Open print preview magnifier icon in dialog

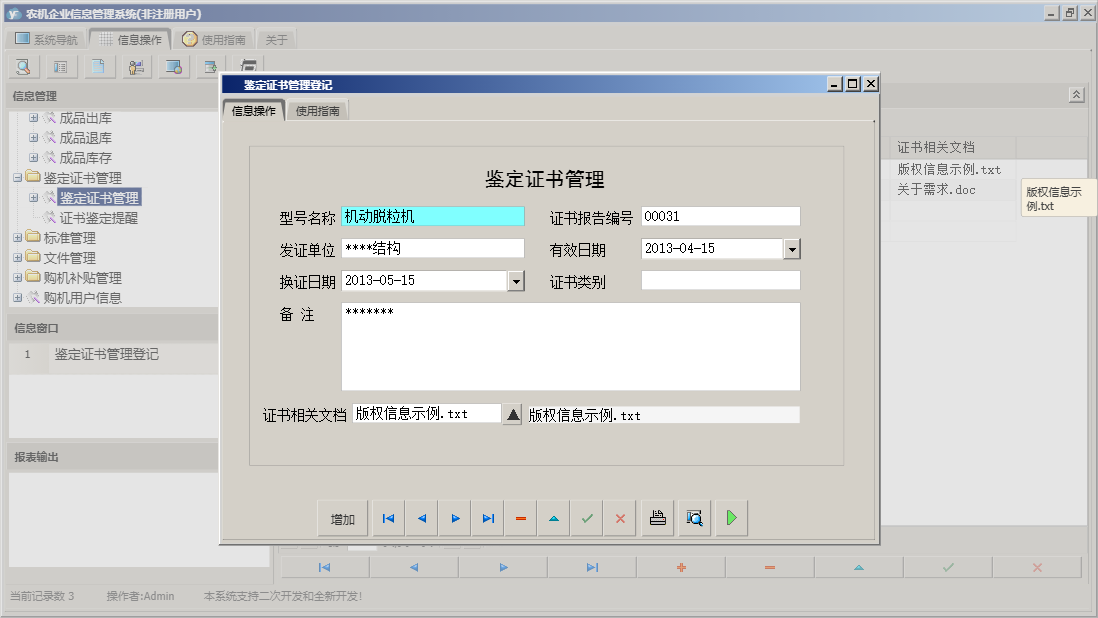tap(695, 519)
